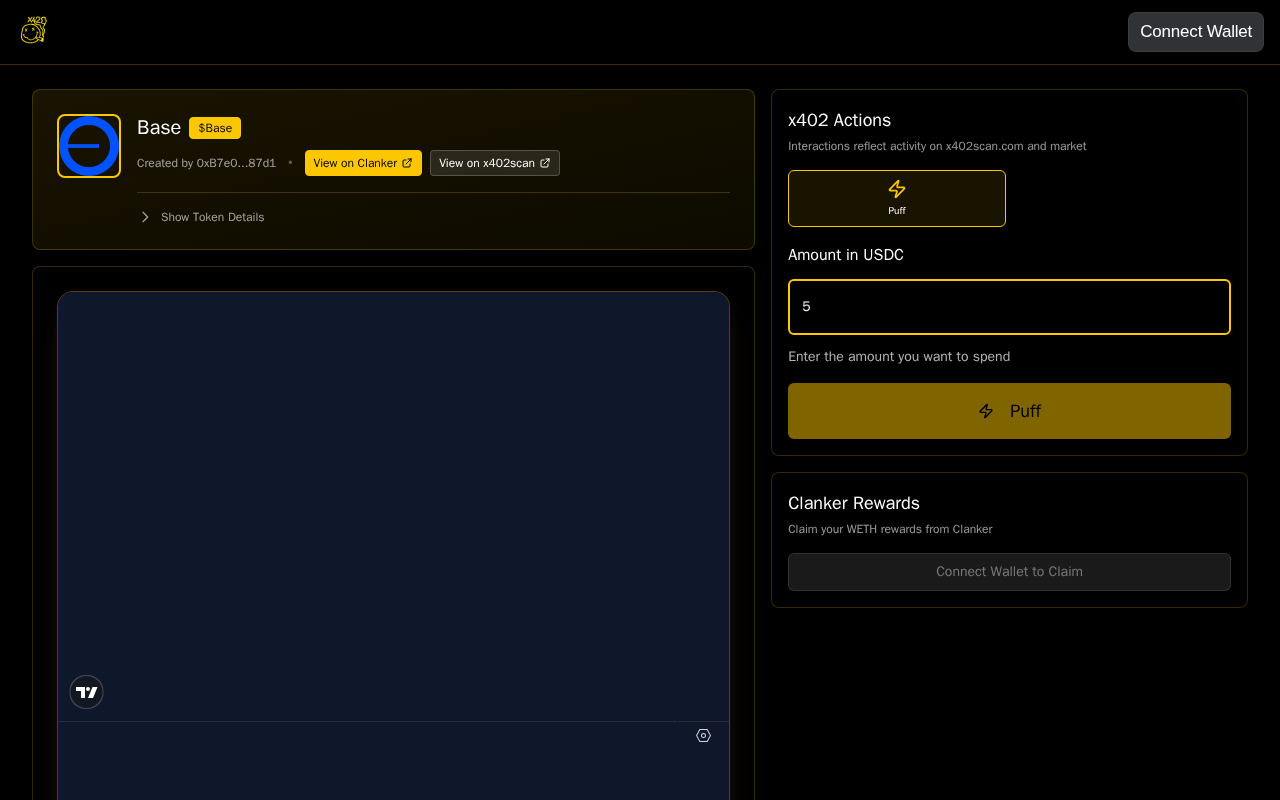Open View on Clanker link
Screen dimensions: 1280x800
[363, 163]
